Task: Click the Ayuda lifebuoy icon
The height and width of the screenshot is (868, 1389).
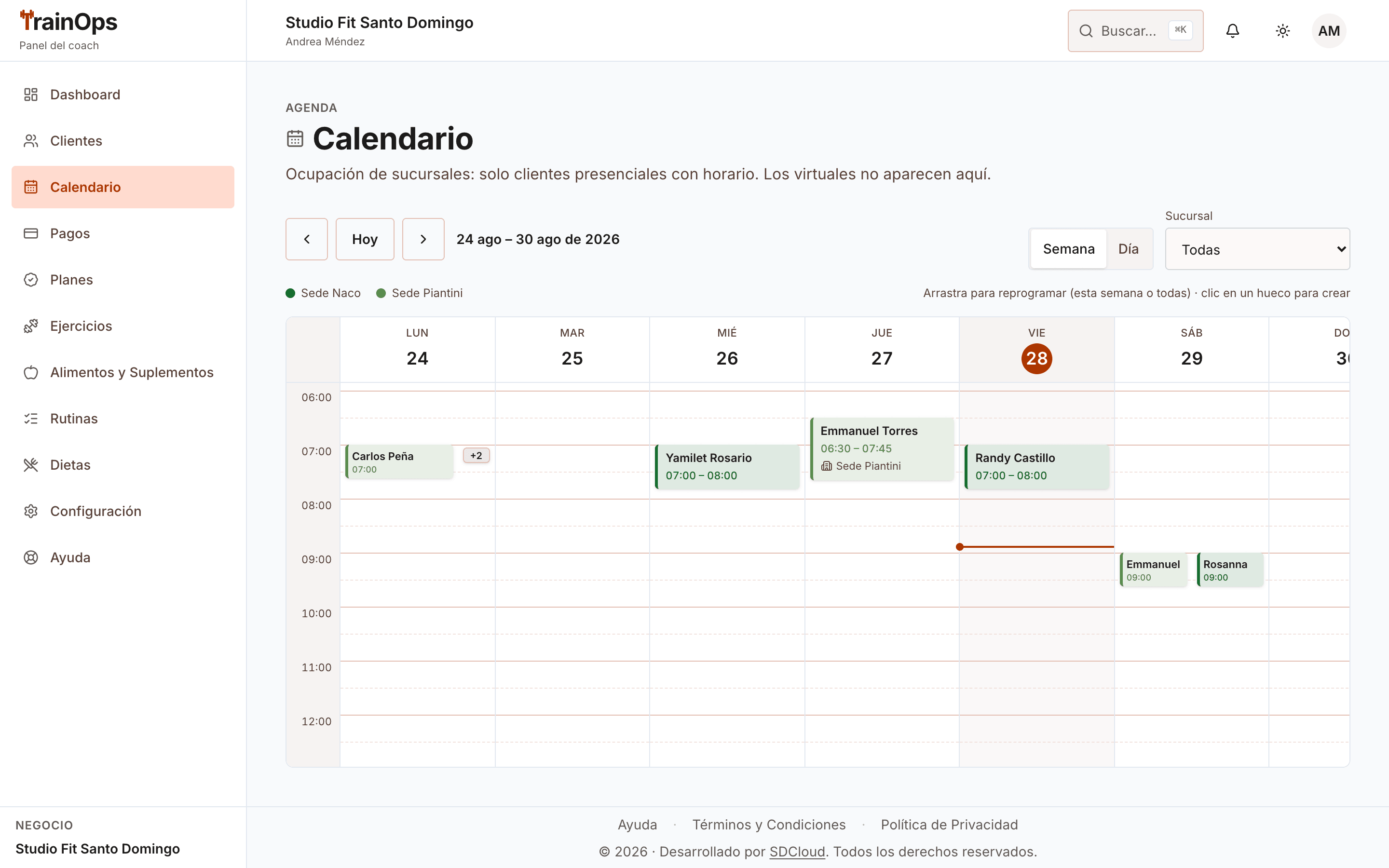Action: 31,557
